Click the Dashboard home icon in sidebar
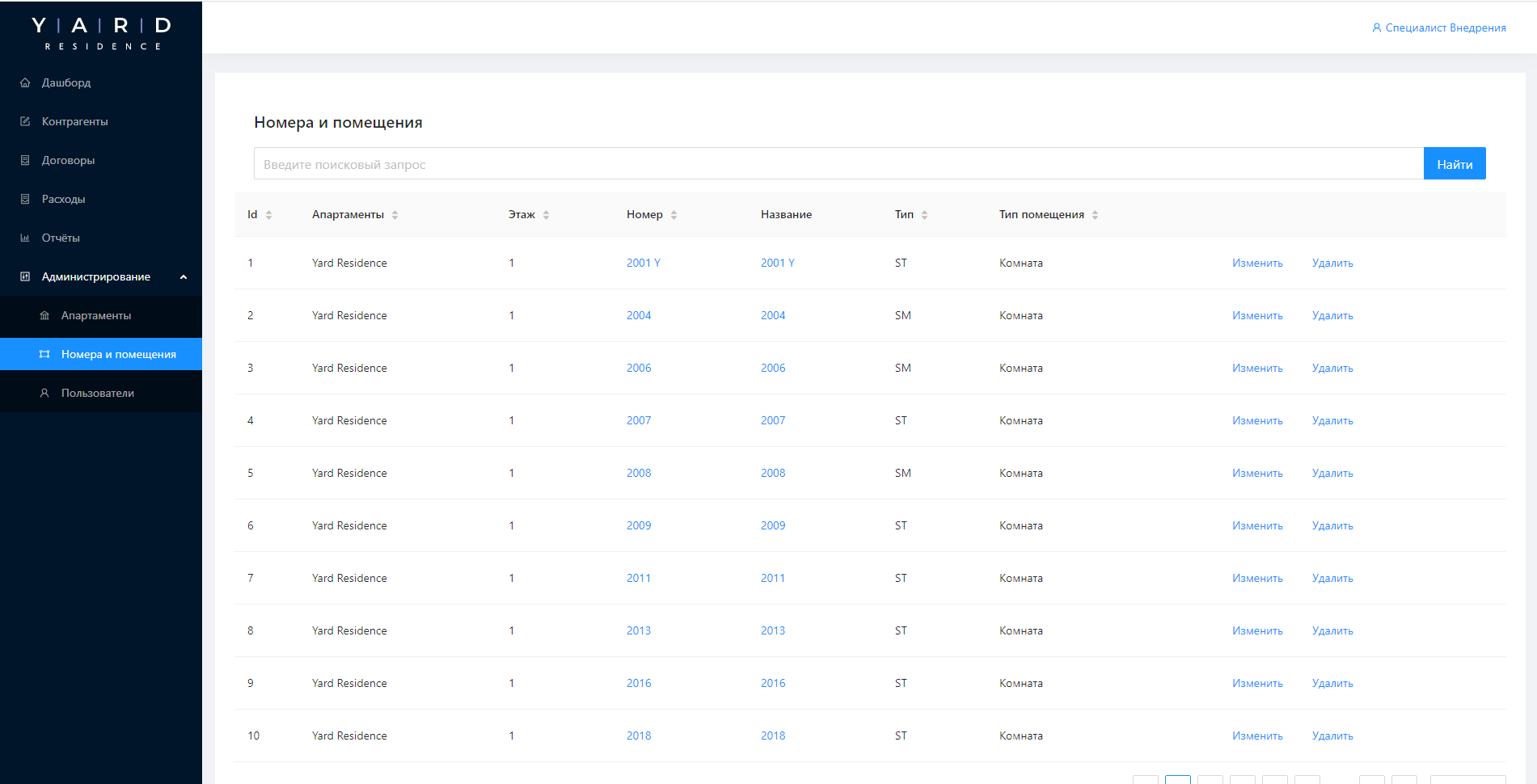The height and width of the screenshot is (784, 1537). pos(25,82)
